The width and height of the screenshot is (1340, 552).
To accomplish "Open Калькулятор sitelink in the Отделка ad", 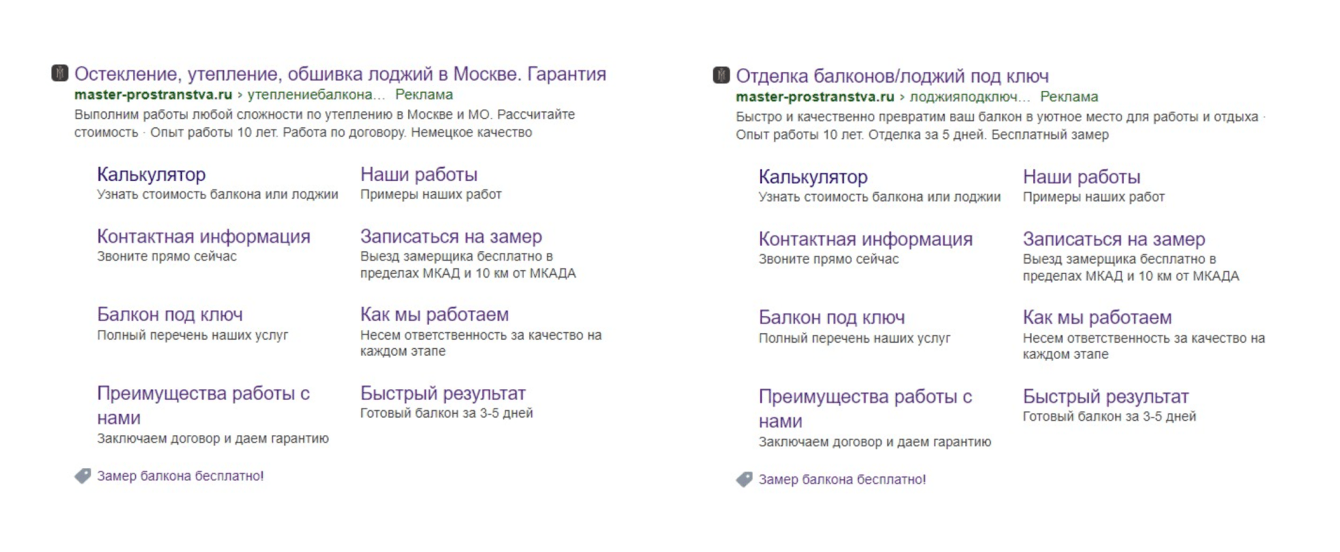I will tap(812, 177).
